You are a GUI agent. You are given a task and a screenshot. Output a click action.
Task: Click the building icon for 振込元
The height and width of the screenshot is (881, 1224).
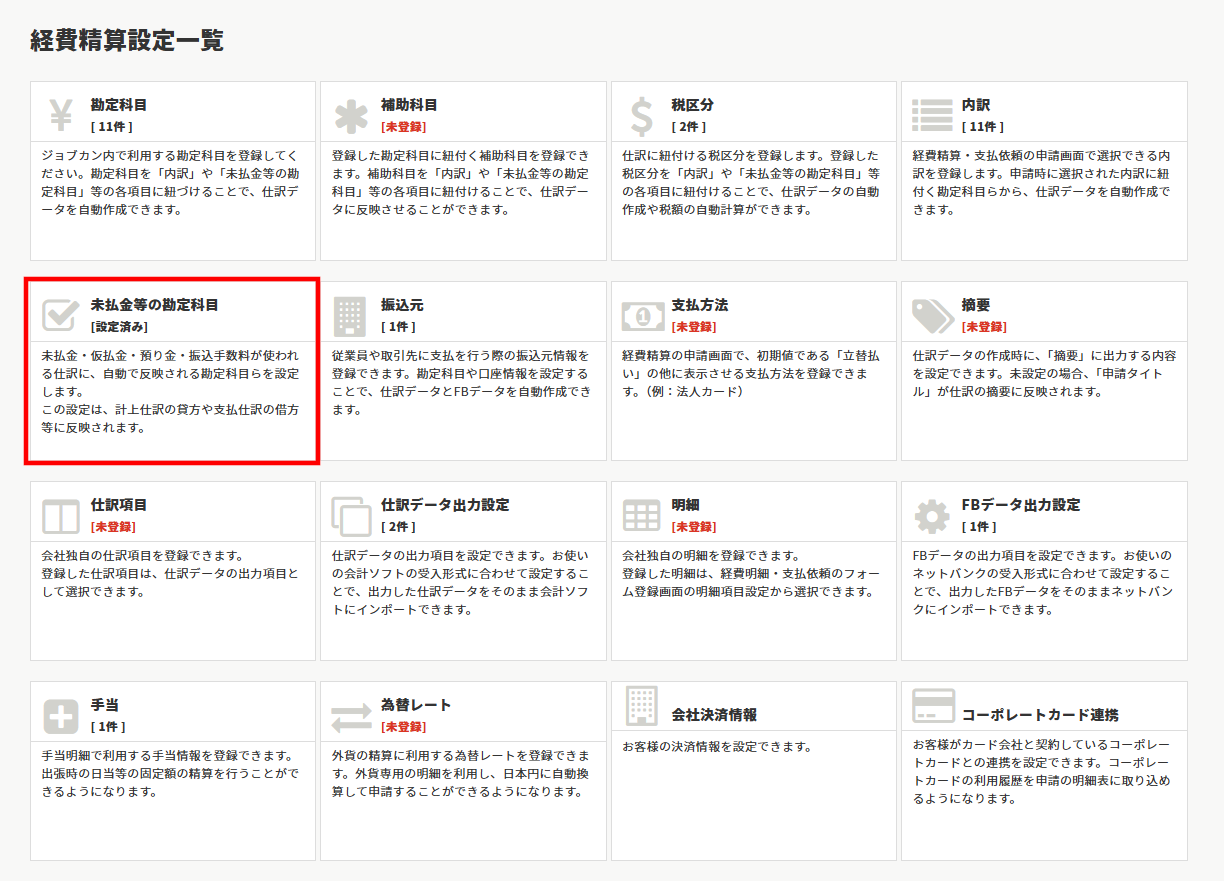pyautogui.click(x=351, y=315)
